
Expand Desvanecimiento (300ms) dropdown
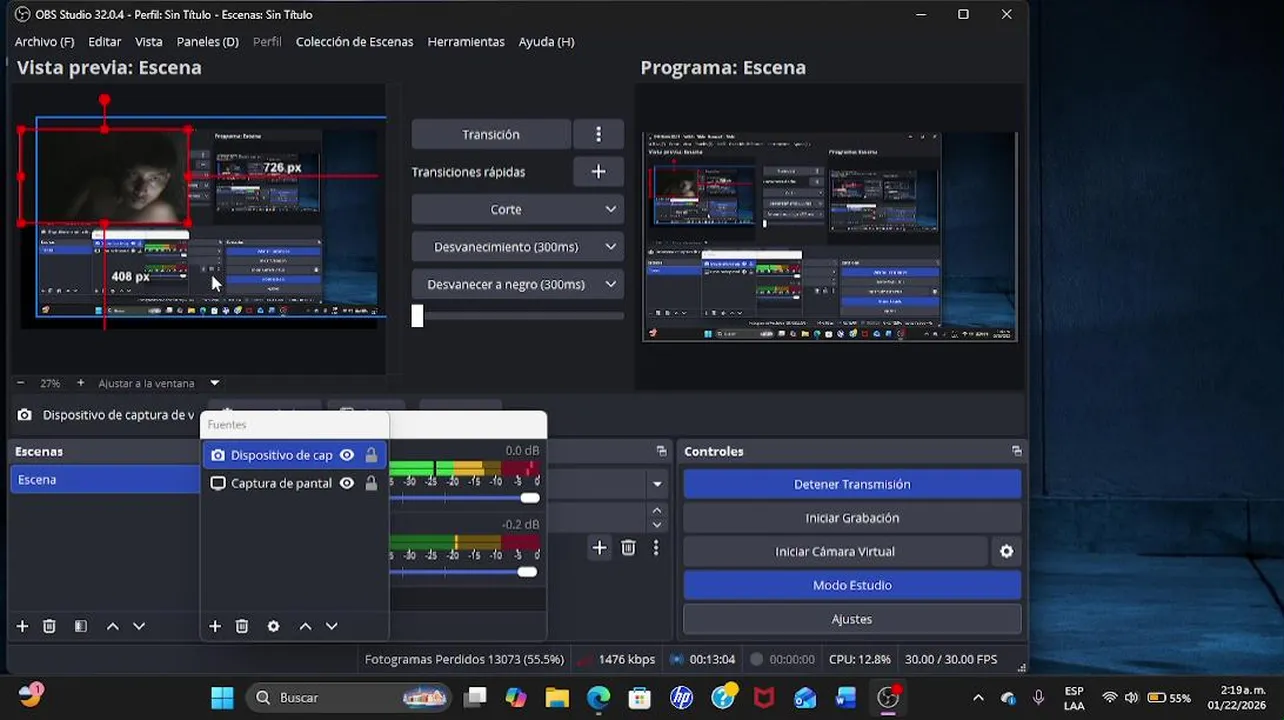point(517,247)
